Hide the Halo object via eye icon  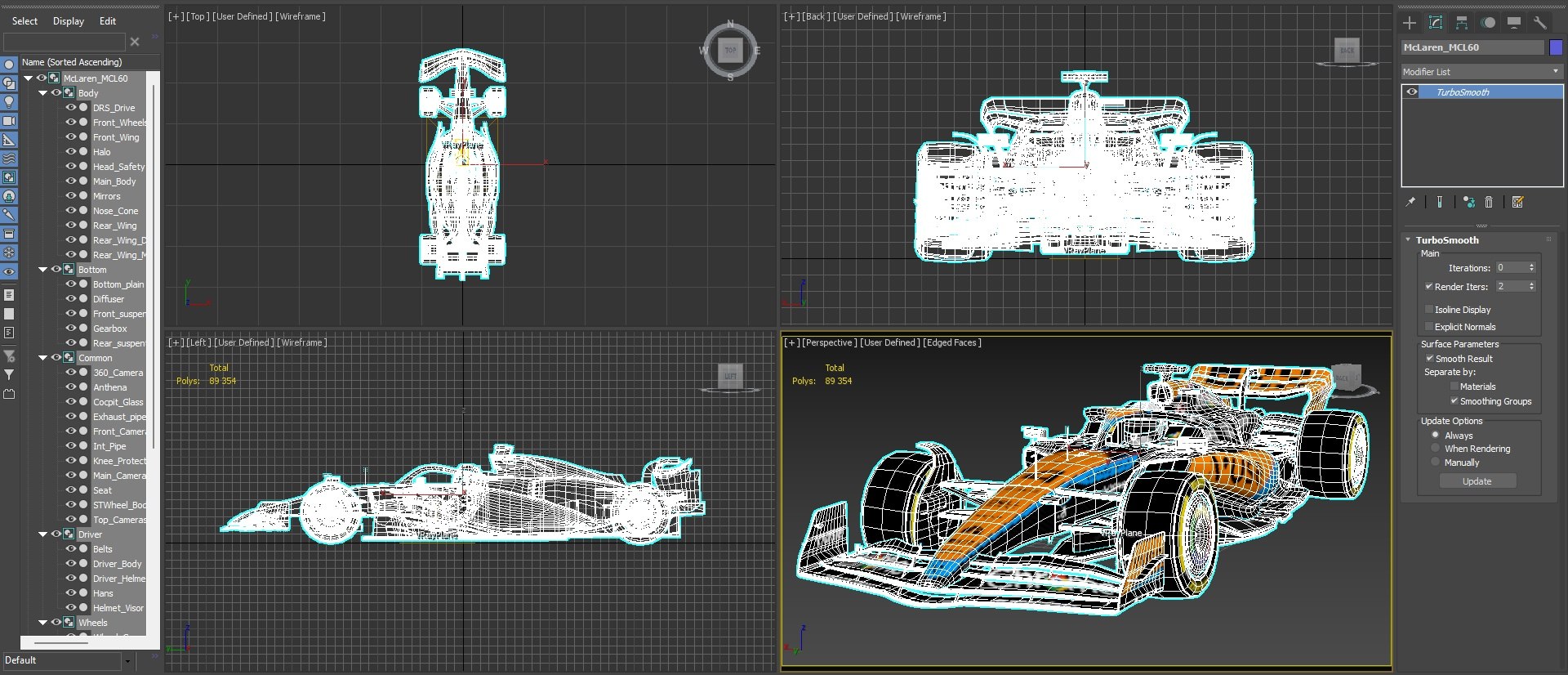(x=71, y=152)
